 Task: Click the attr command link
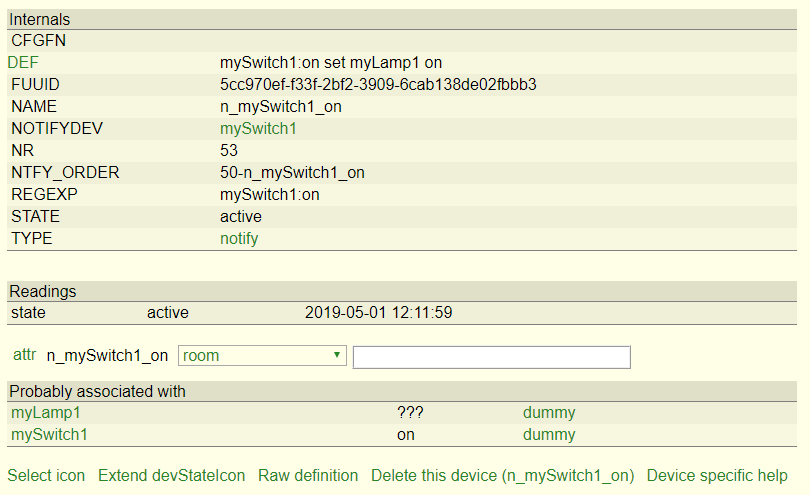pos(24,355)
